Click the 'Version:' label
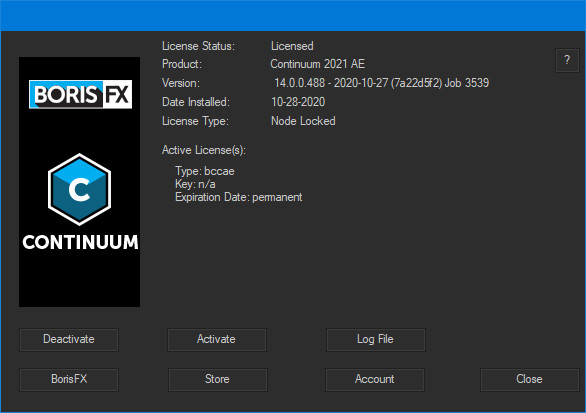Viewport: 586px width, 413px height. 181,83
